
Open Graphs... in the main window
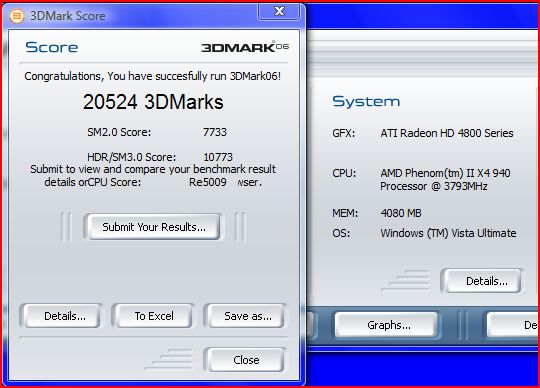click(386, 325)
